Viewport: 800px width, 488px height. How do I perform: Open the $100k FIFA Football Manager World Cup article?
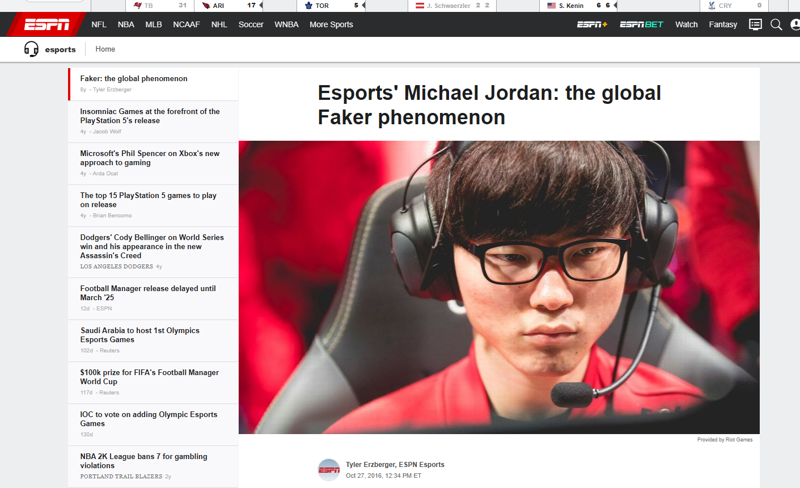[149, 377]
